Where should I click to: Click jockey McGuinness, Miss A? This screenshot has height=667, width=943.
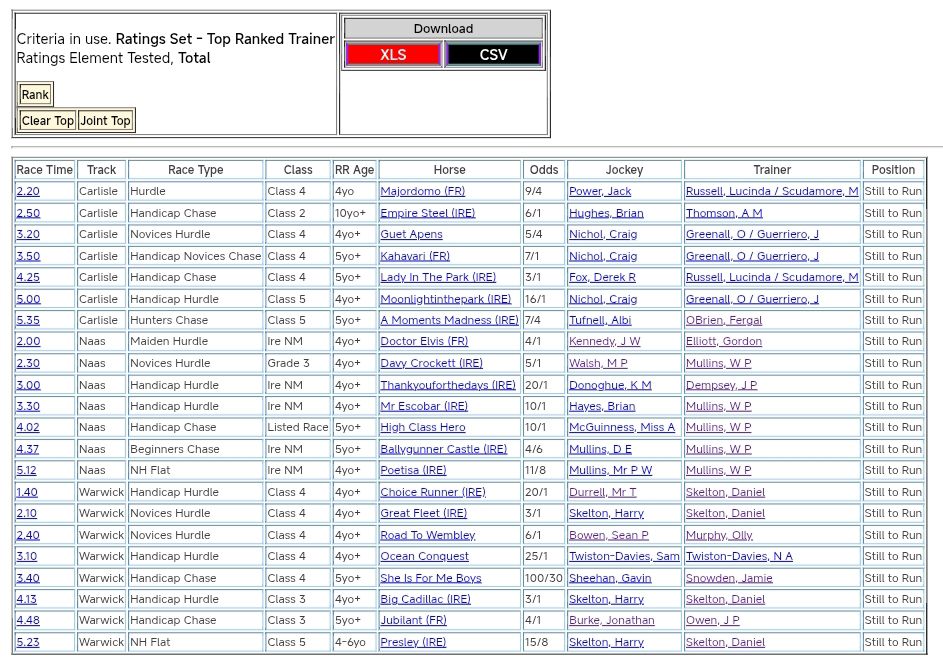(x=621, y=427)
